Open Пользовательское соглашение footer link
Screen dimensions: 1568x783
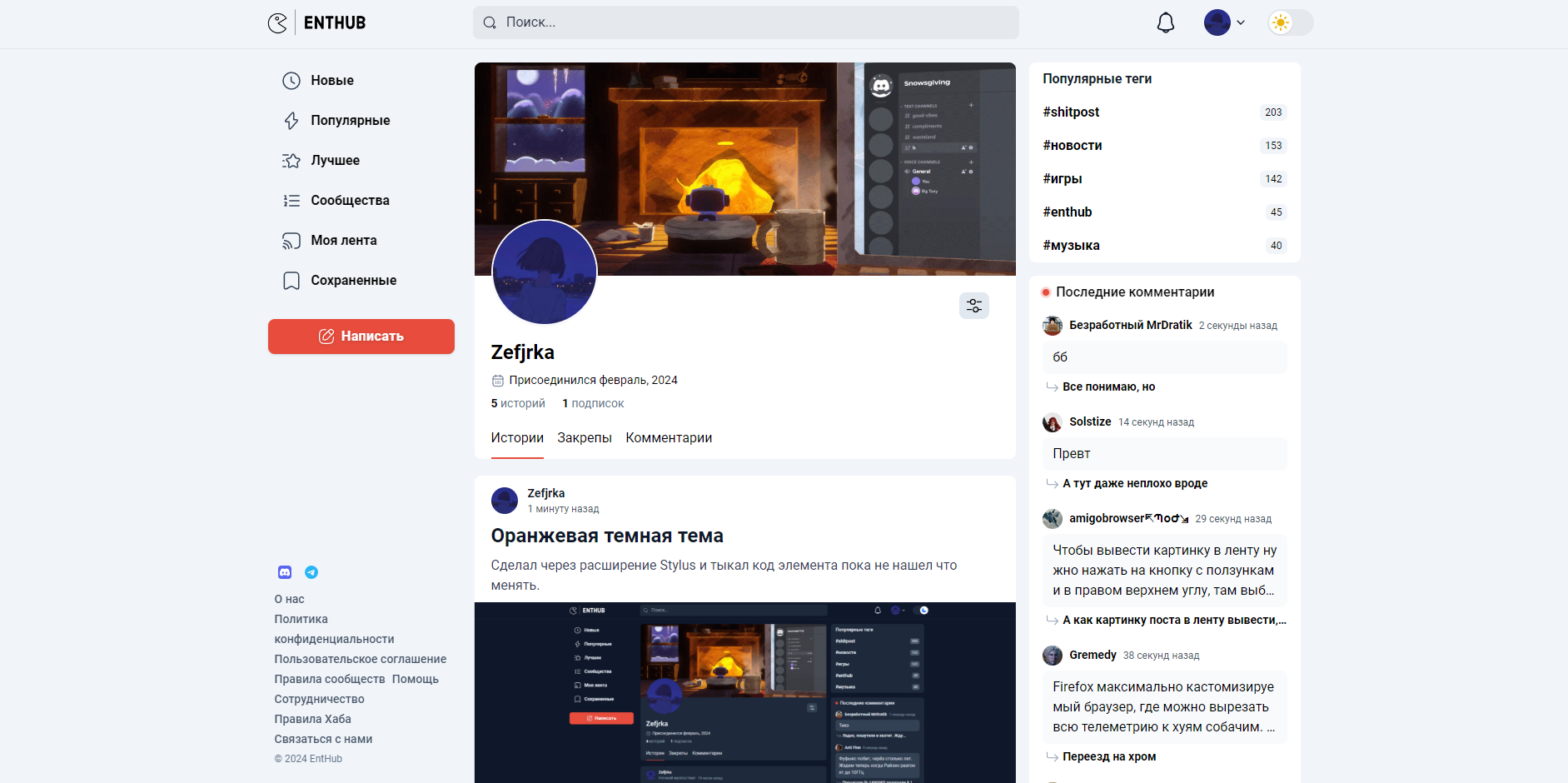click(x=361, y=660)
